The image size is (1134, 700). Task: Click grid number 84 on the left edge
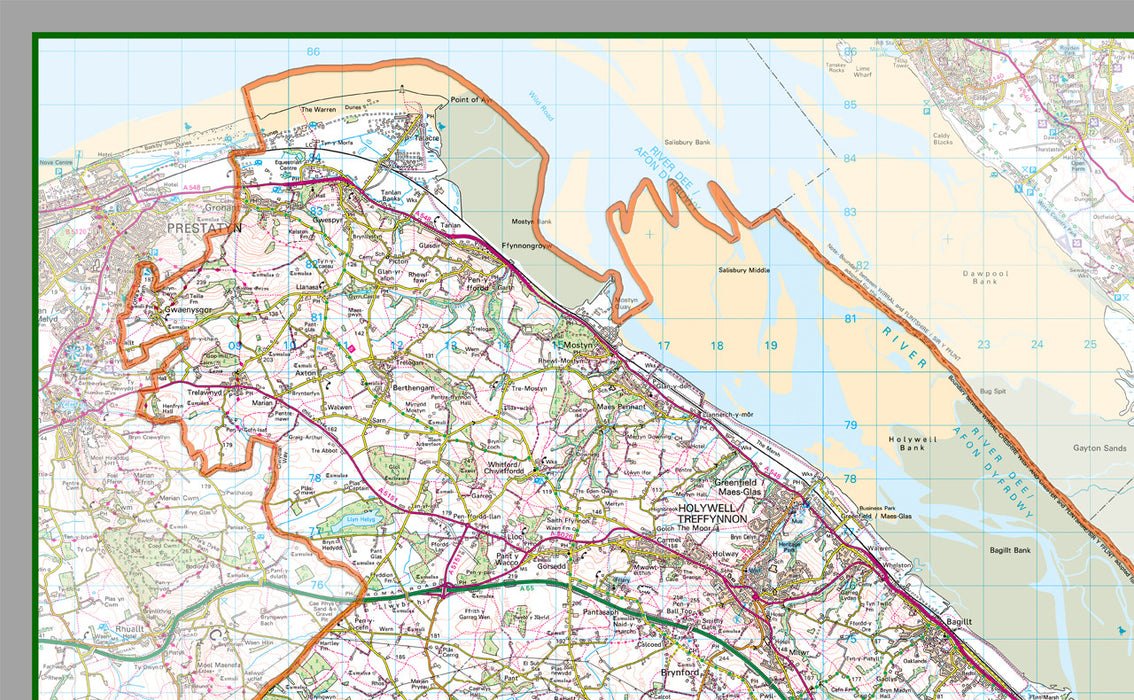pos(313,157)
